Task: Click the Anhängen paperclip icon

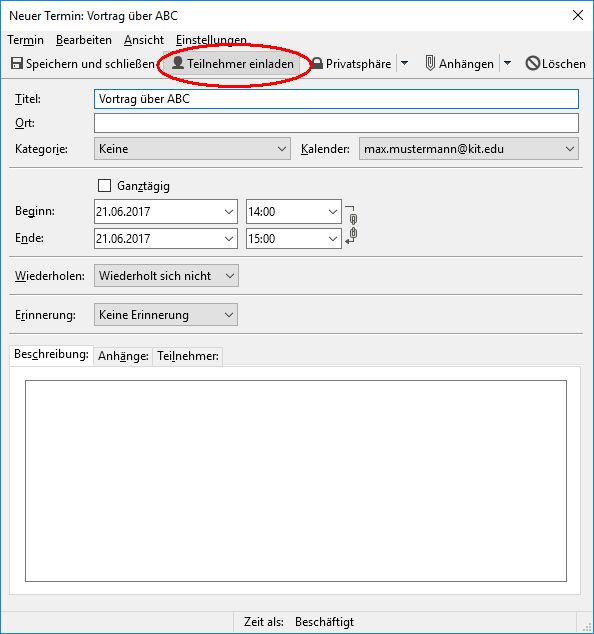Action: click(430, 63)
